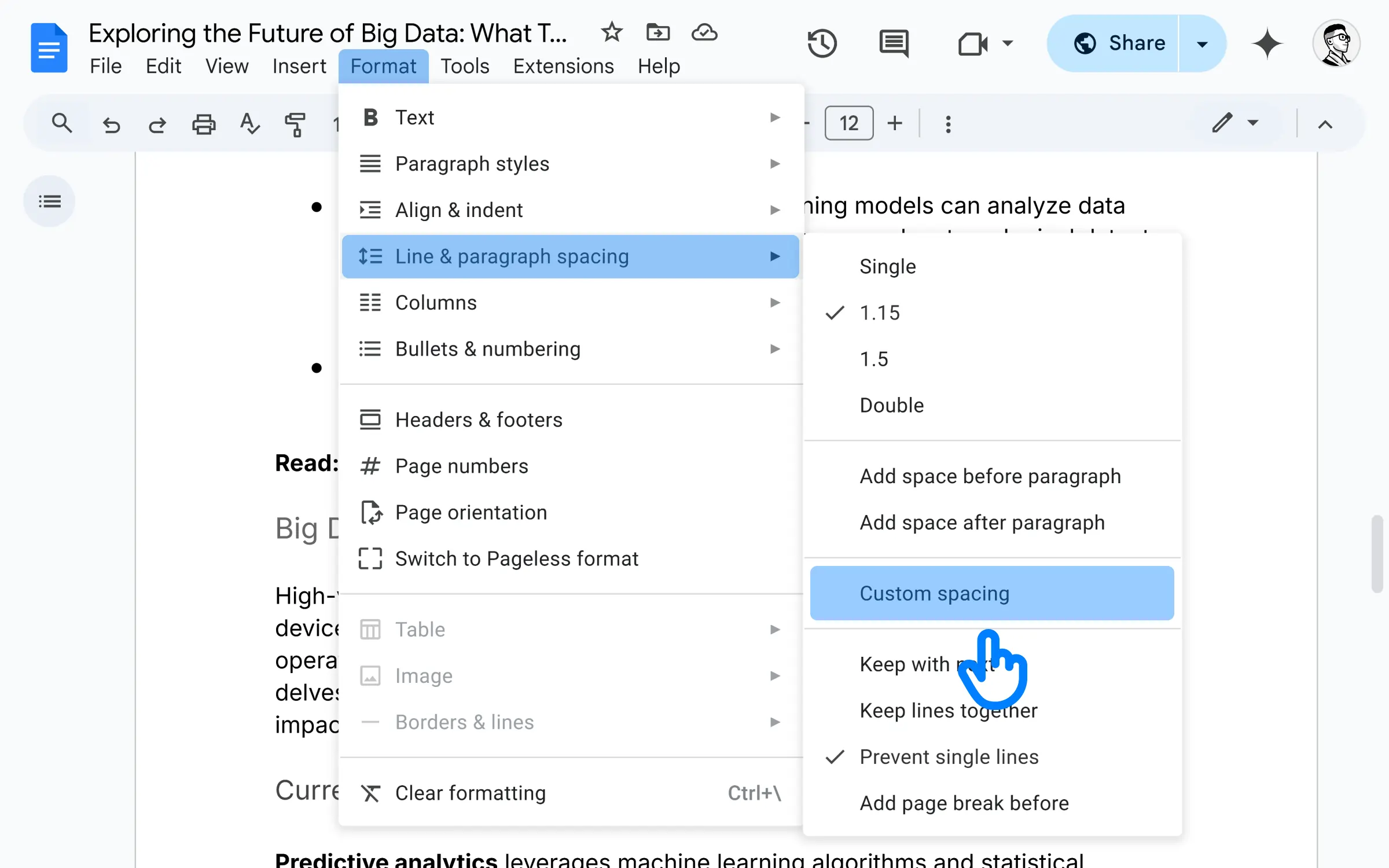
Task: Select the checked 1.15 line spacing
Action: point(992,313)
